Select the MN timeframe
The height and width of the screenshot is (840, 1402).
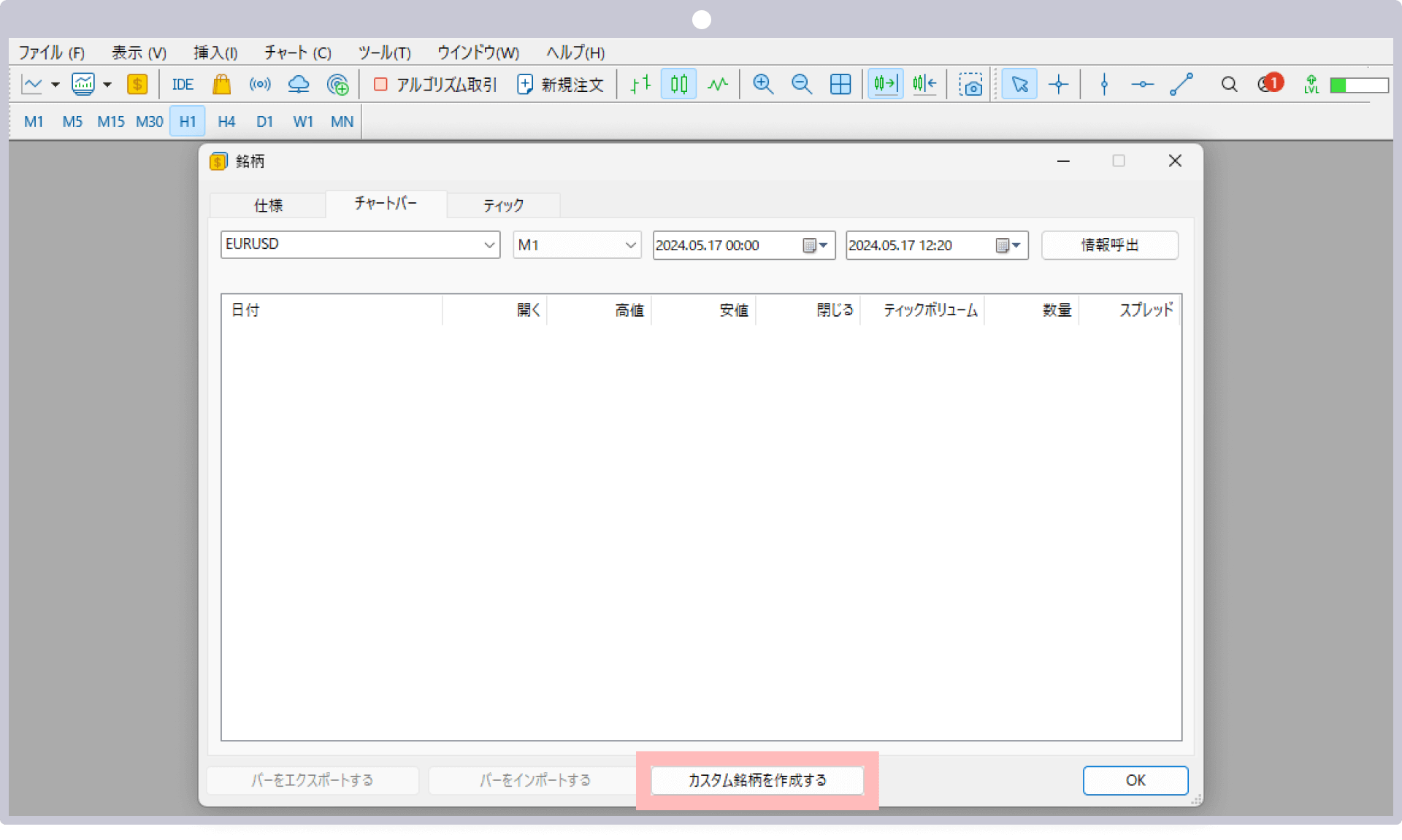point(342,122)
